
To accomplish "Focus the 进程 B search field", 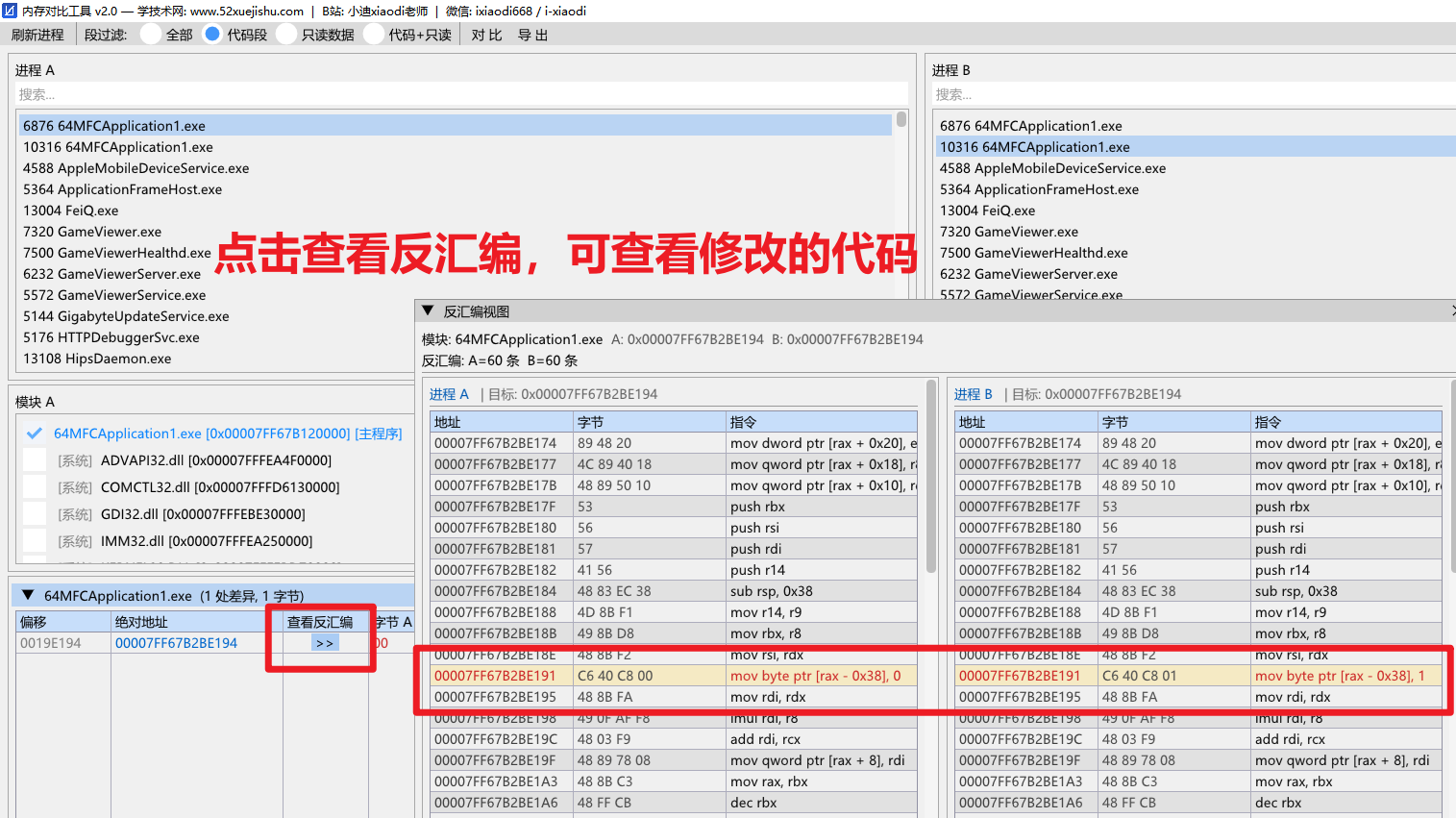I will [1194, 94].
